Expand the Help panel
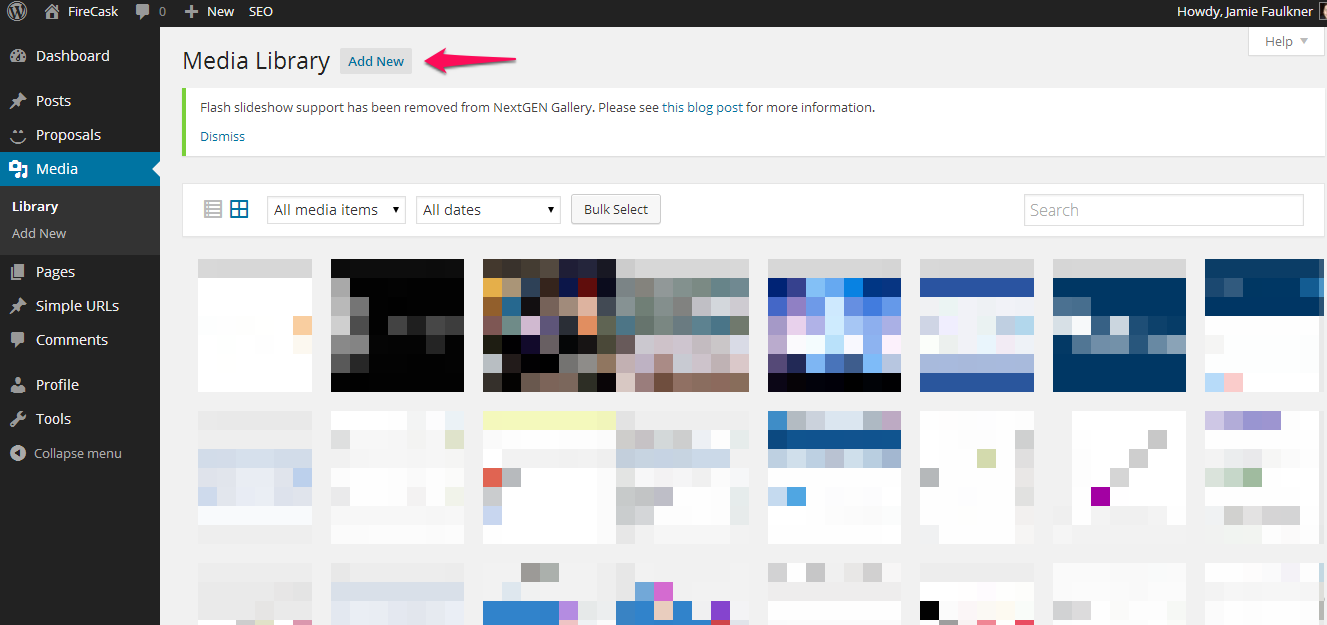The height and width of the screenshot is (625, 1327). tap(1284, 41)
